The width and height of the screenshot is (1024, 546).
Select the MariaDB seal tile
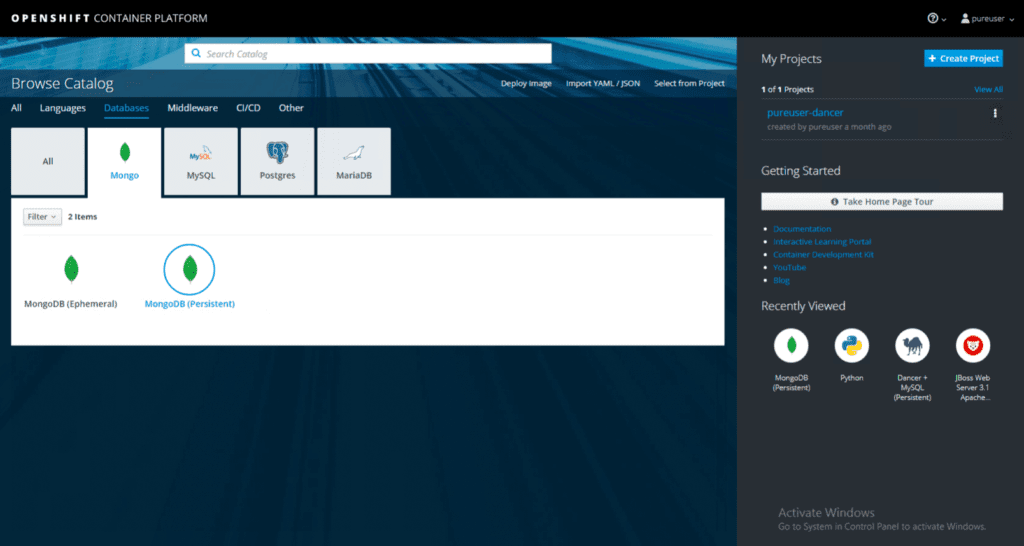coord(354,161)
